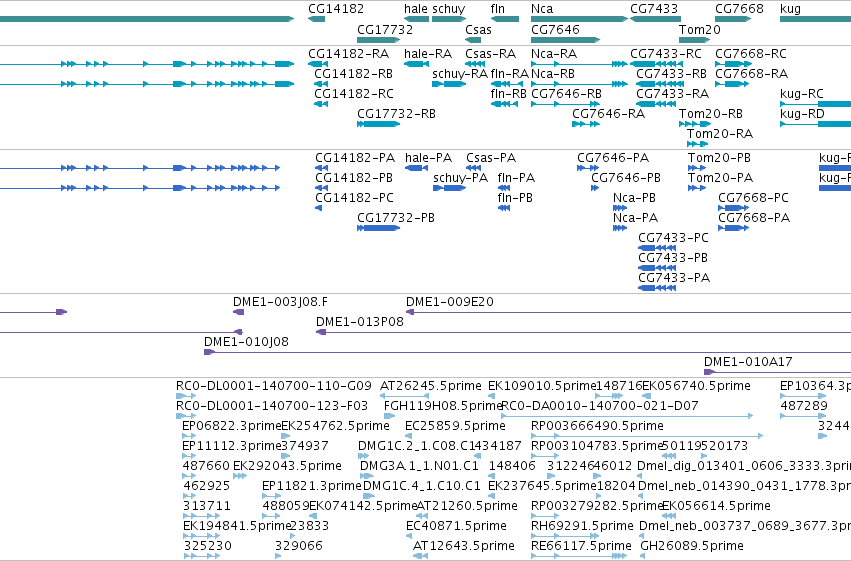Click EST AT26245.5prime
Image resolution: width=851 pixels, height=561 pixels.
point(430,386)
